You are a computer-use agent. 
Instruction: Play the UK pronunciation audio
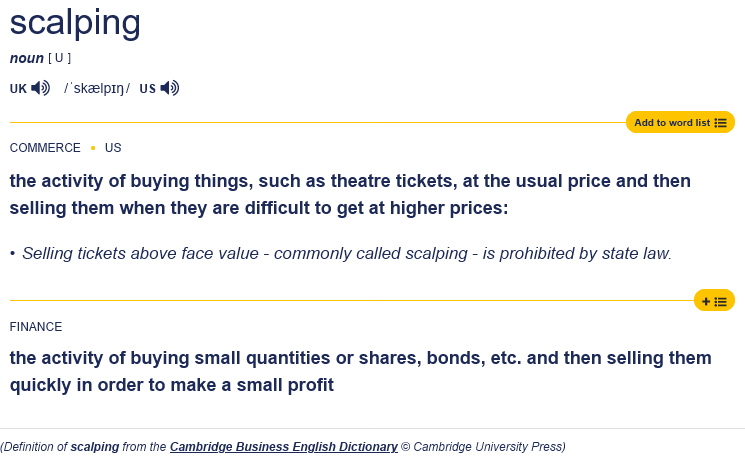(x=40, y=88)
